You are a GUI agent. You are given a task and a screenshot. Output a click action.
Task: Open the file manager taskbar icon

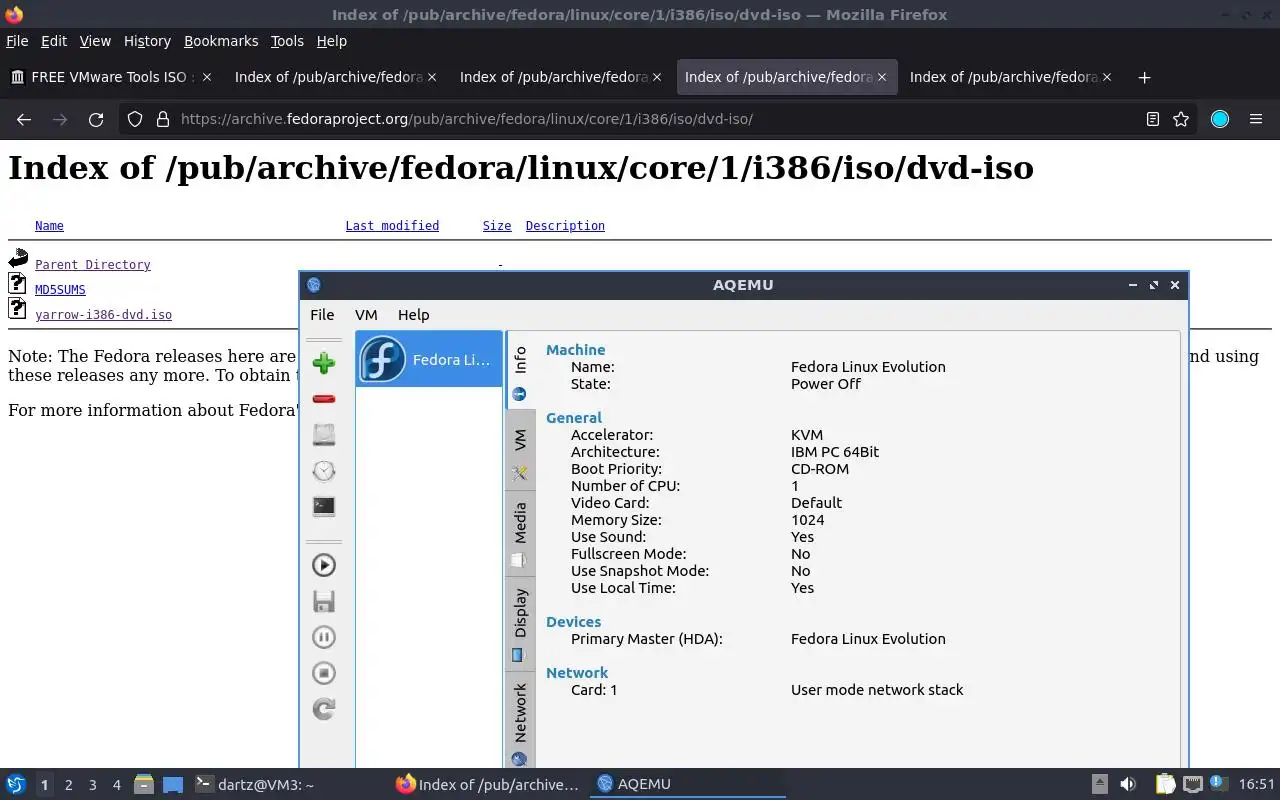[x=143, y=784]
